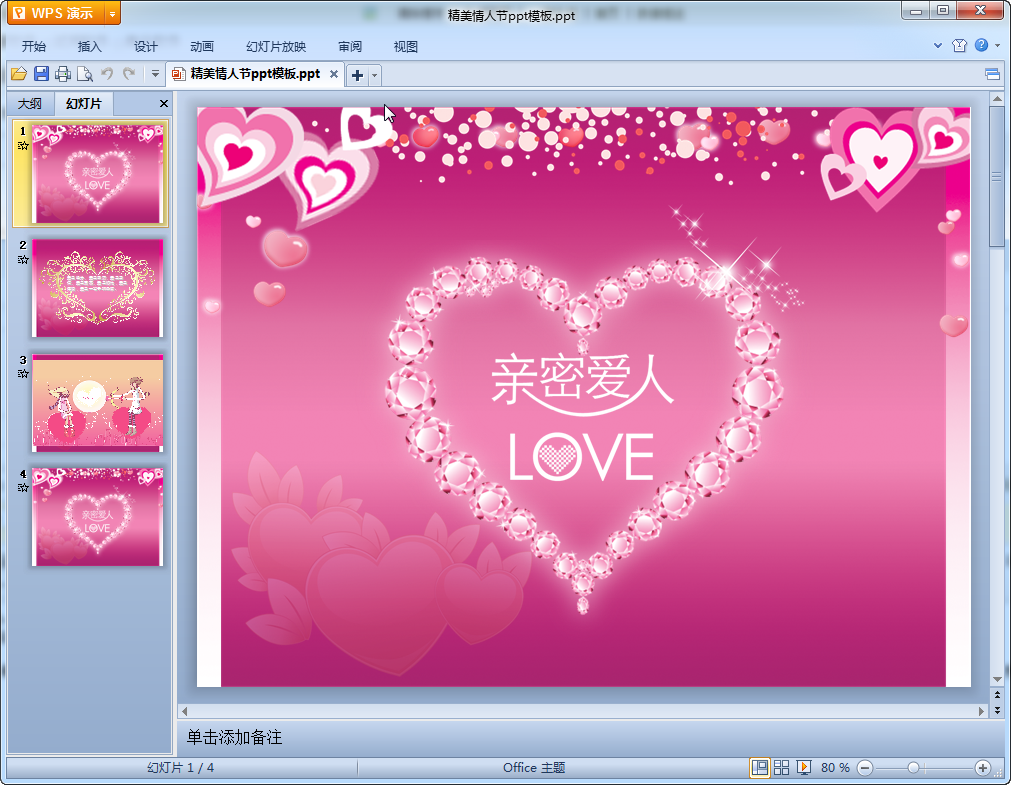Open print preview icon
Viewport: 1011px width, 785px height.
tap(84, 74)
